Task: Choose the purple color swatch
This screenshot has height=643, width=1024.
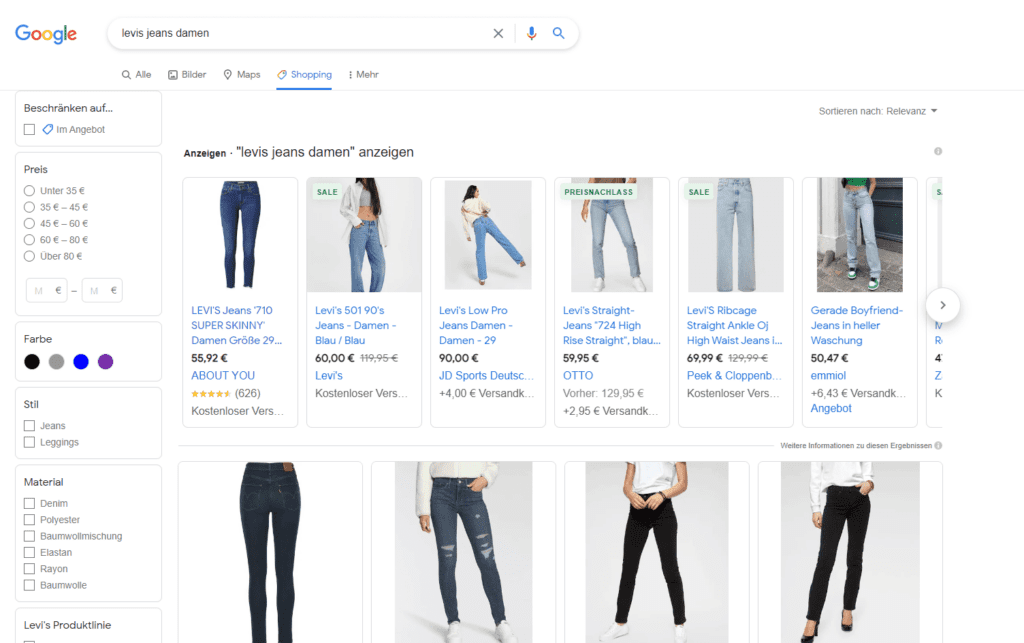Action: 105,362
